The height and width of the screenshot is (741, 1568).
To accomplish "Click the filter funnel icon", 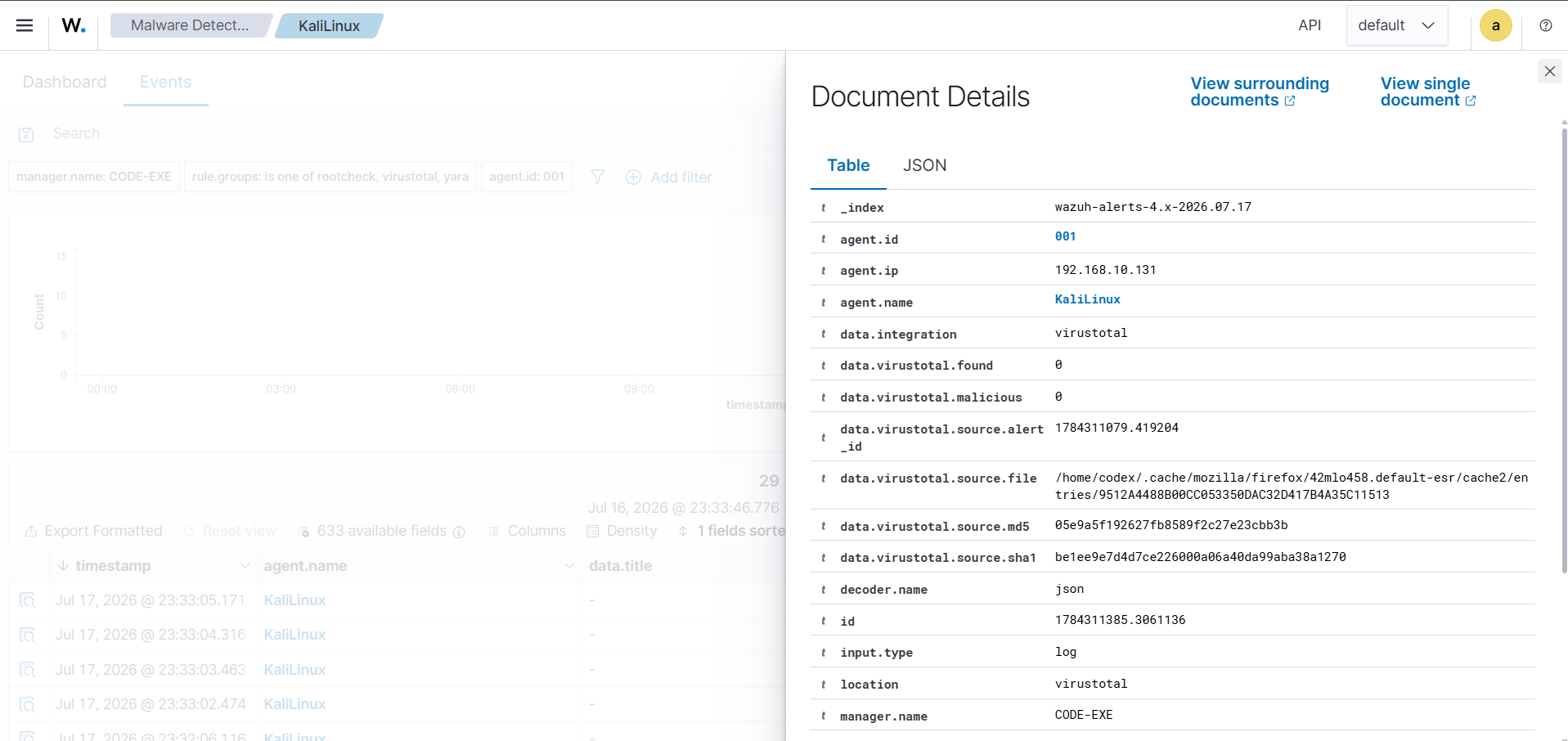I will 598,177.
